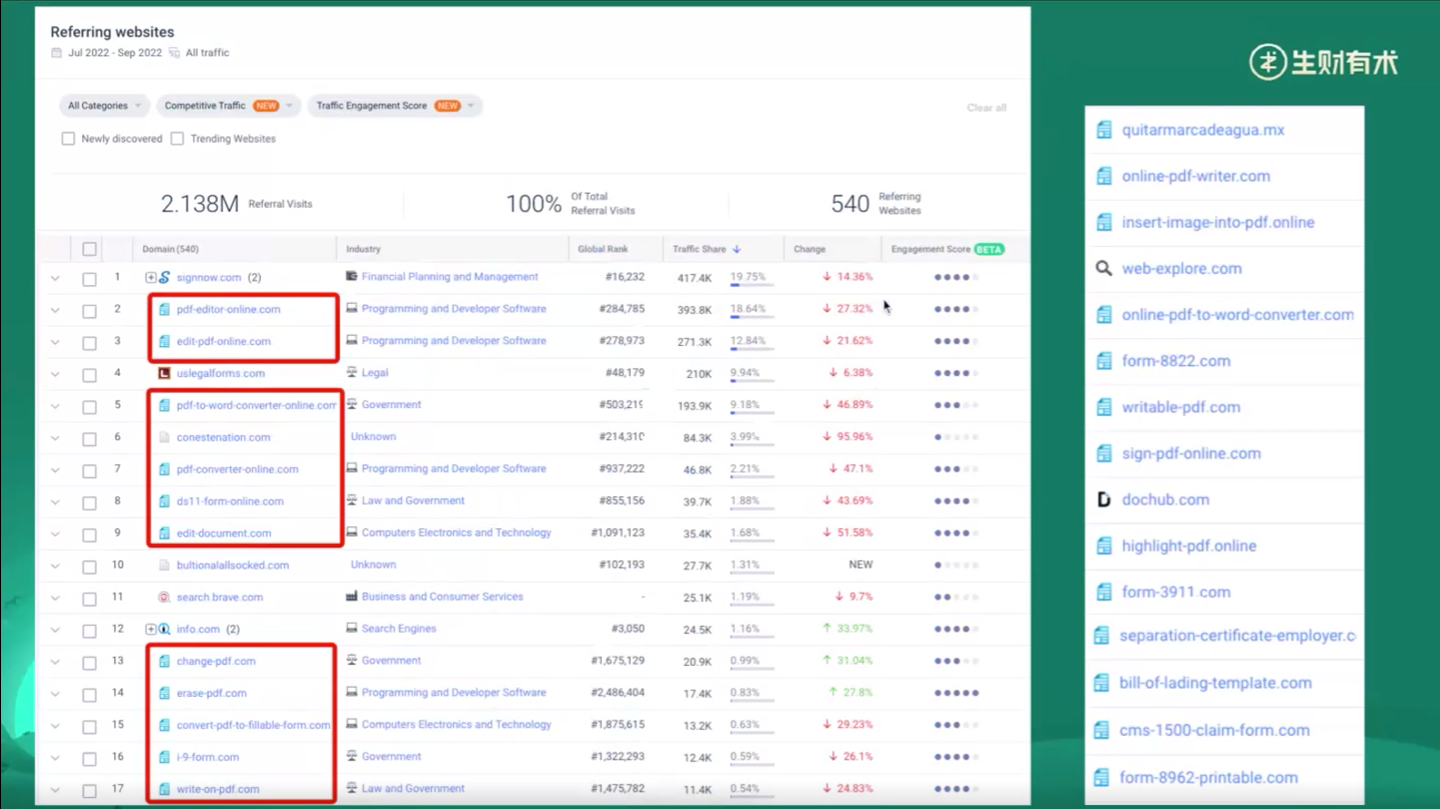Select the checkbox for row erase-pdf.com
This screenshot has width=1440, height=809.
coord(89,694)
